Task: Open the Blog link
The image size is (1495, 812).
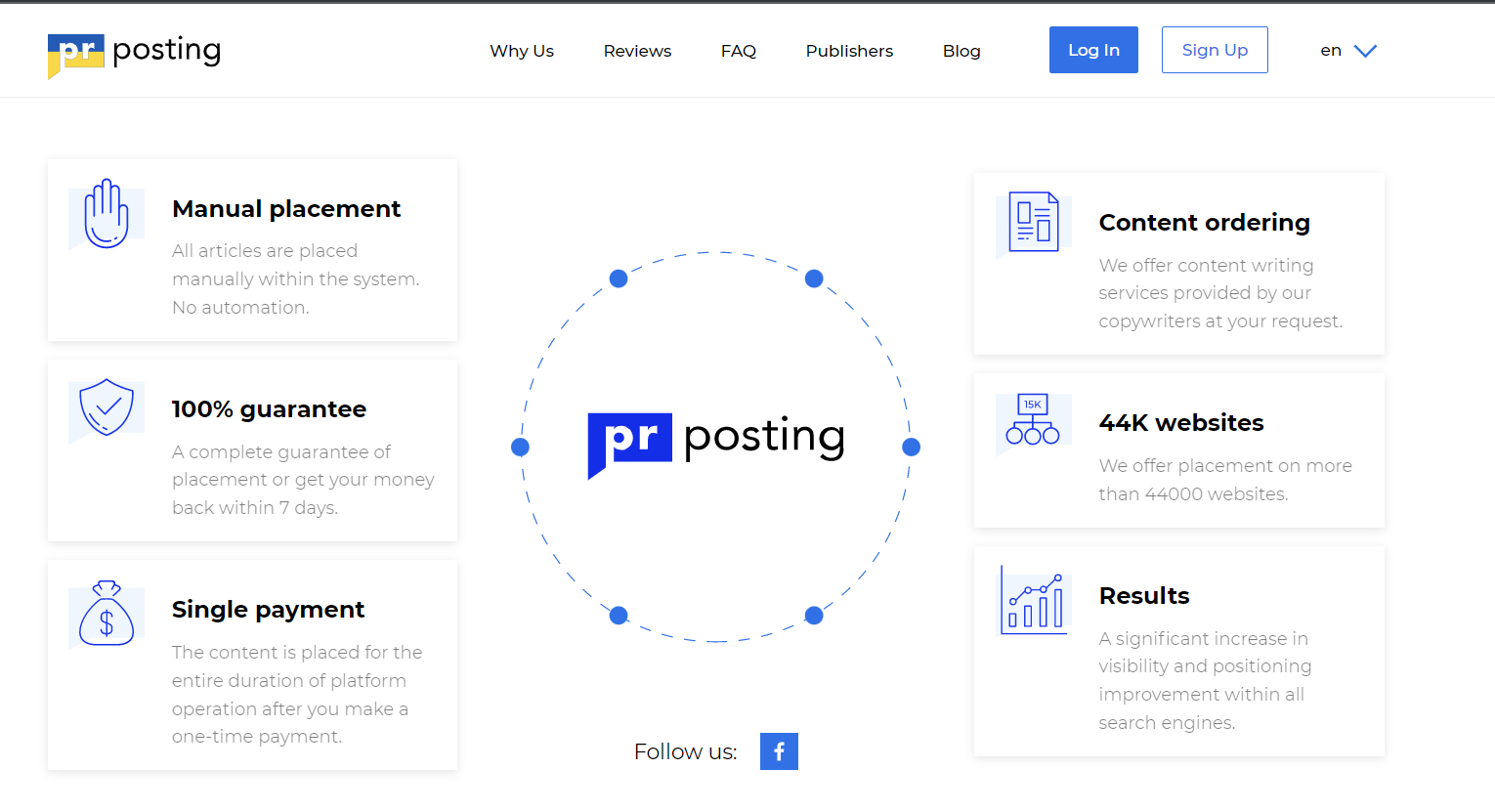Action: tap(961, 51)
